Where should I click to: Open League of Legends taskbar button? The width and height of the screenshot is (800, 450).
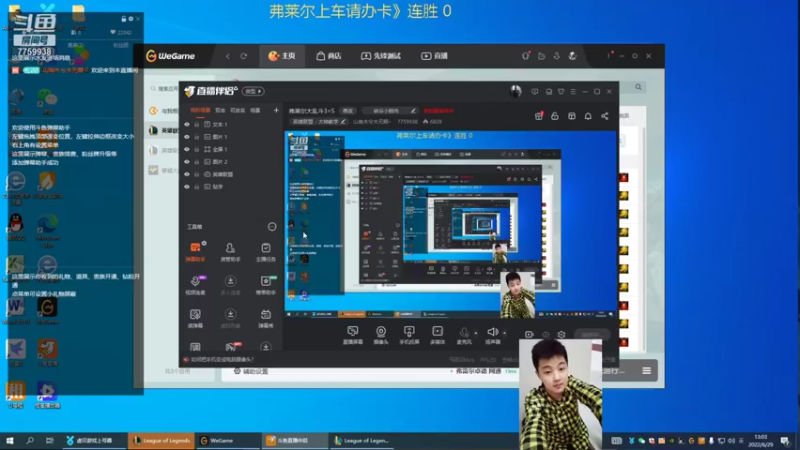click(x=161, y=440)
